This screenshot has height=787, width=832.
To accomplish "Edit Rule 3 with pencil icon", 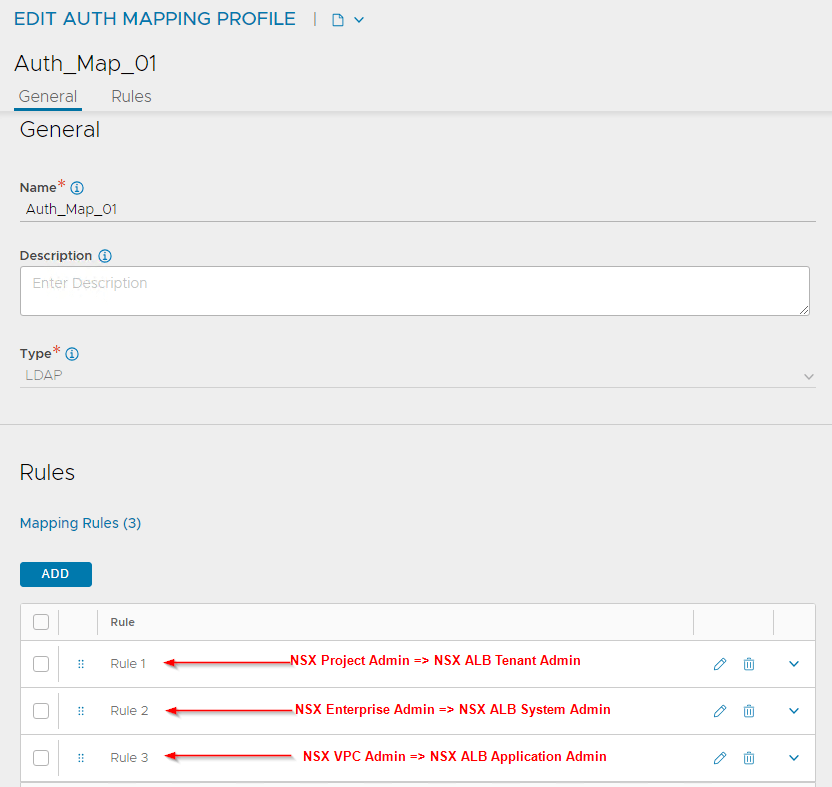I will [x=720, y=758].
